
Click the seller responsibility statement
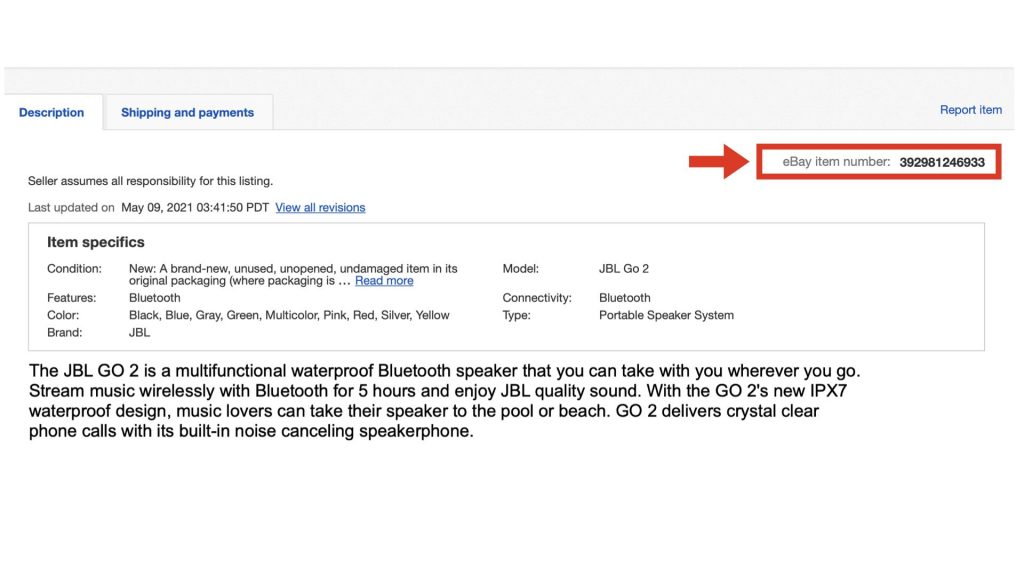(150, 181)
